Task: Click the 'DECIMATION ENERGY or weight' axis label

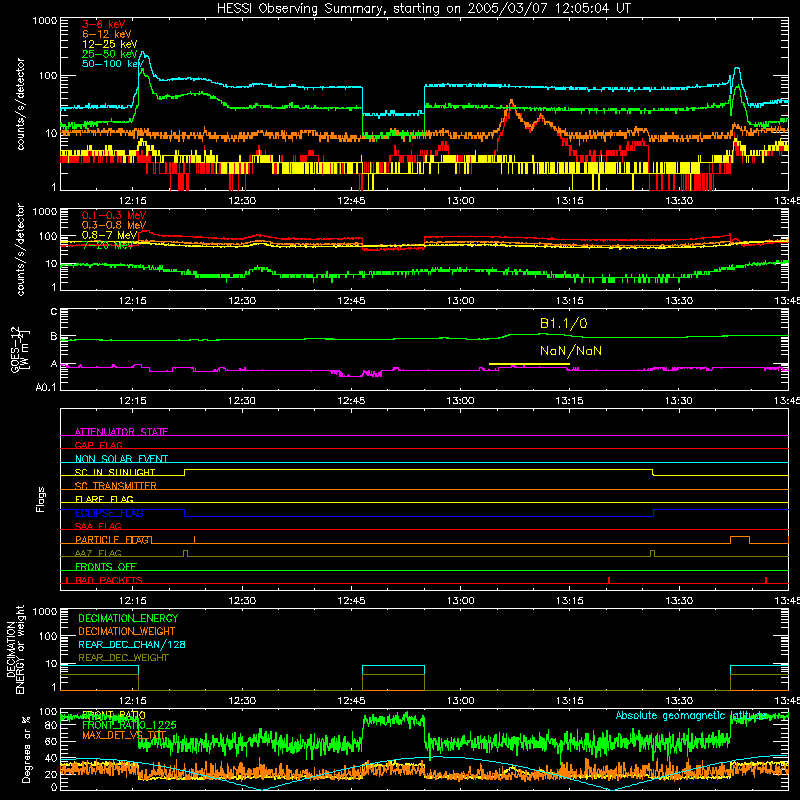Action: [x=15, y=649]
